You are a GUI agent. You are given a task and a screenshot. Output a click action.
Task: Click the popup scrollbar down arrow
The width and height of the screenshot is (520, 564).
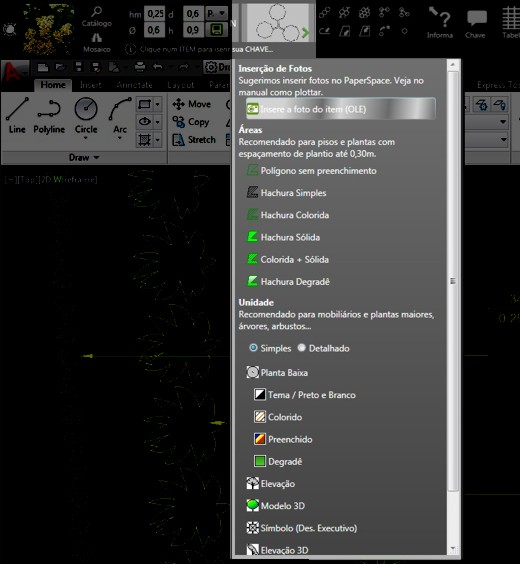pyautogui.click(x=453, y=549)
